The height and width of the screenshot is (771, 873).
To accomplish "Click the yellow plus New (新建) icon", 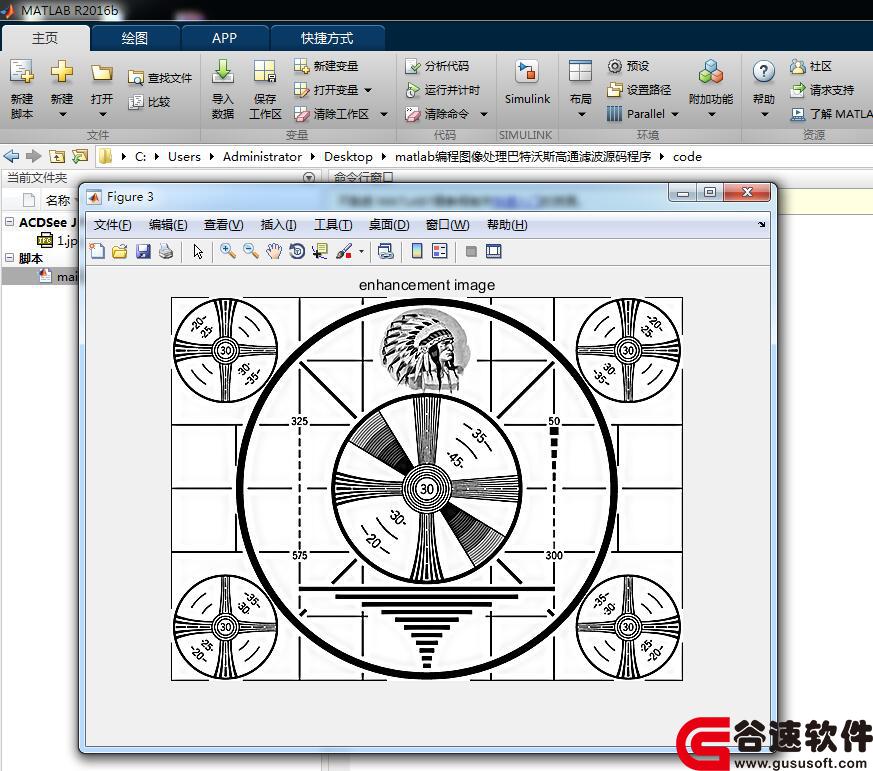I will [x=61, y=72].
